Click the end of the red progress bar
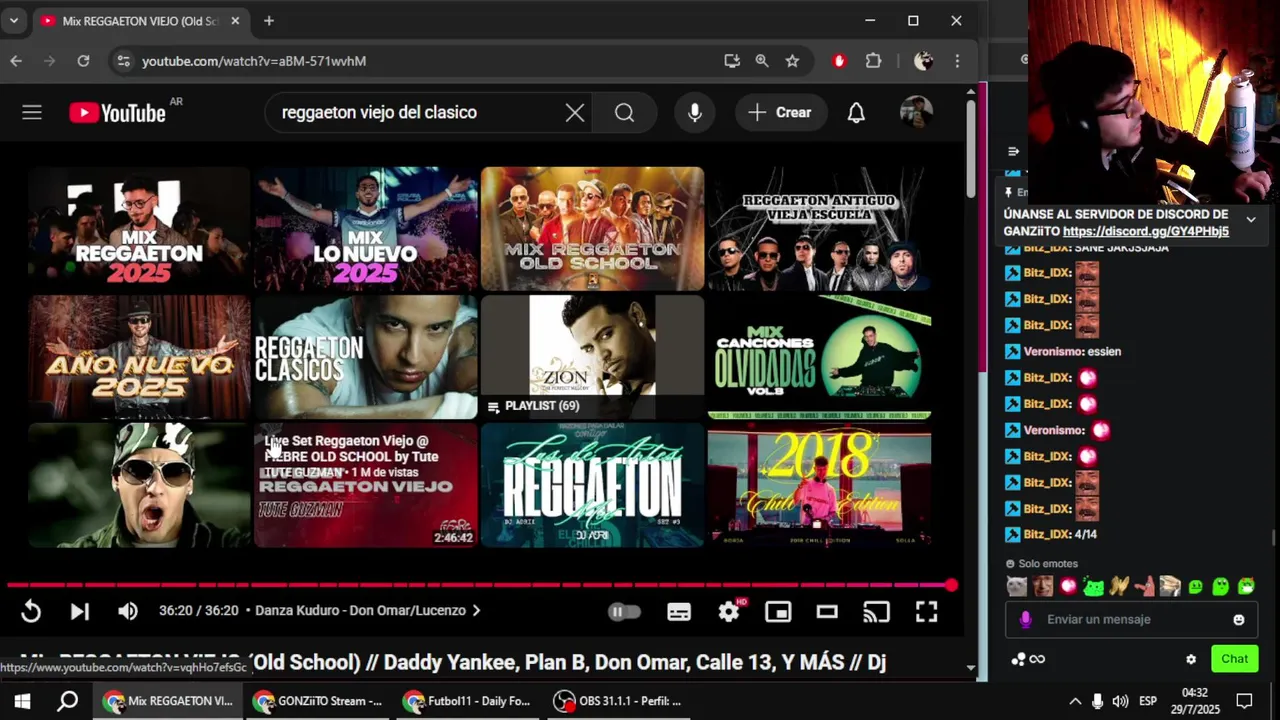 (951, 586)
